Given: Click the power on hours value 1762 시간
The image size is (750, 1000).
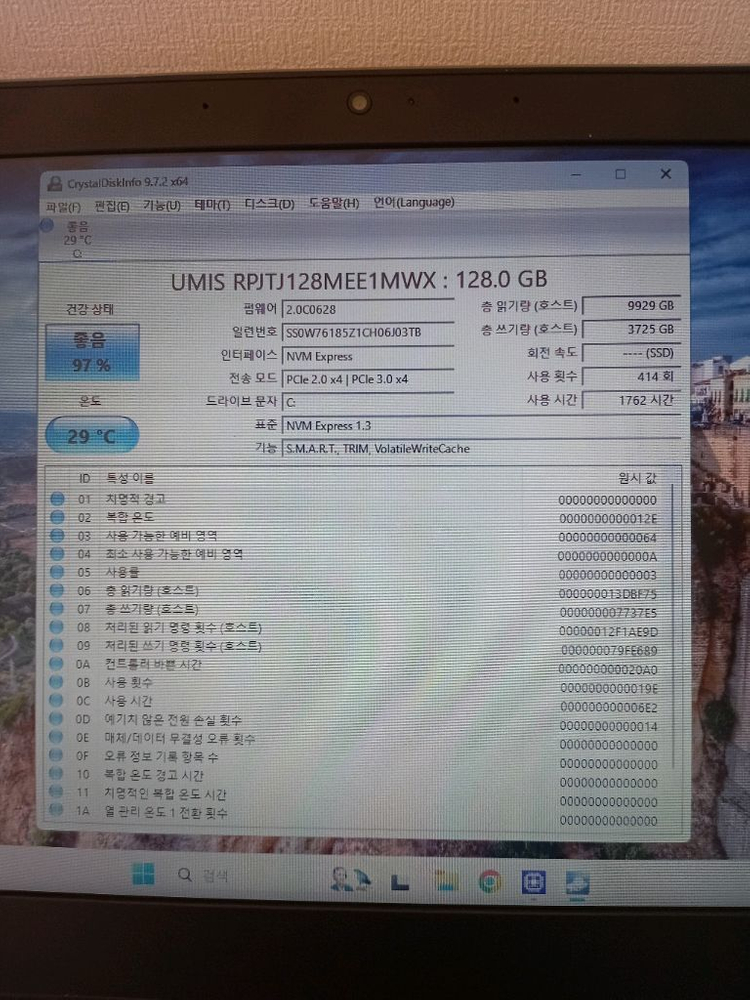Looking at the screenshot, I should click(x=632, y=401).
